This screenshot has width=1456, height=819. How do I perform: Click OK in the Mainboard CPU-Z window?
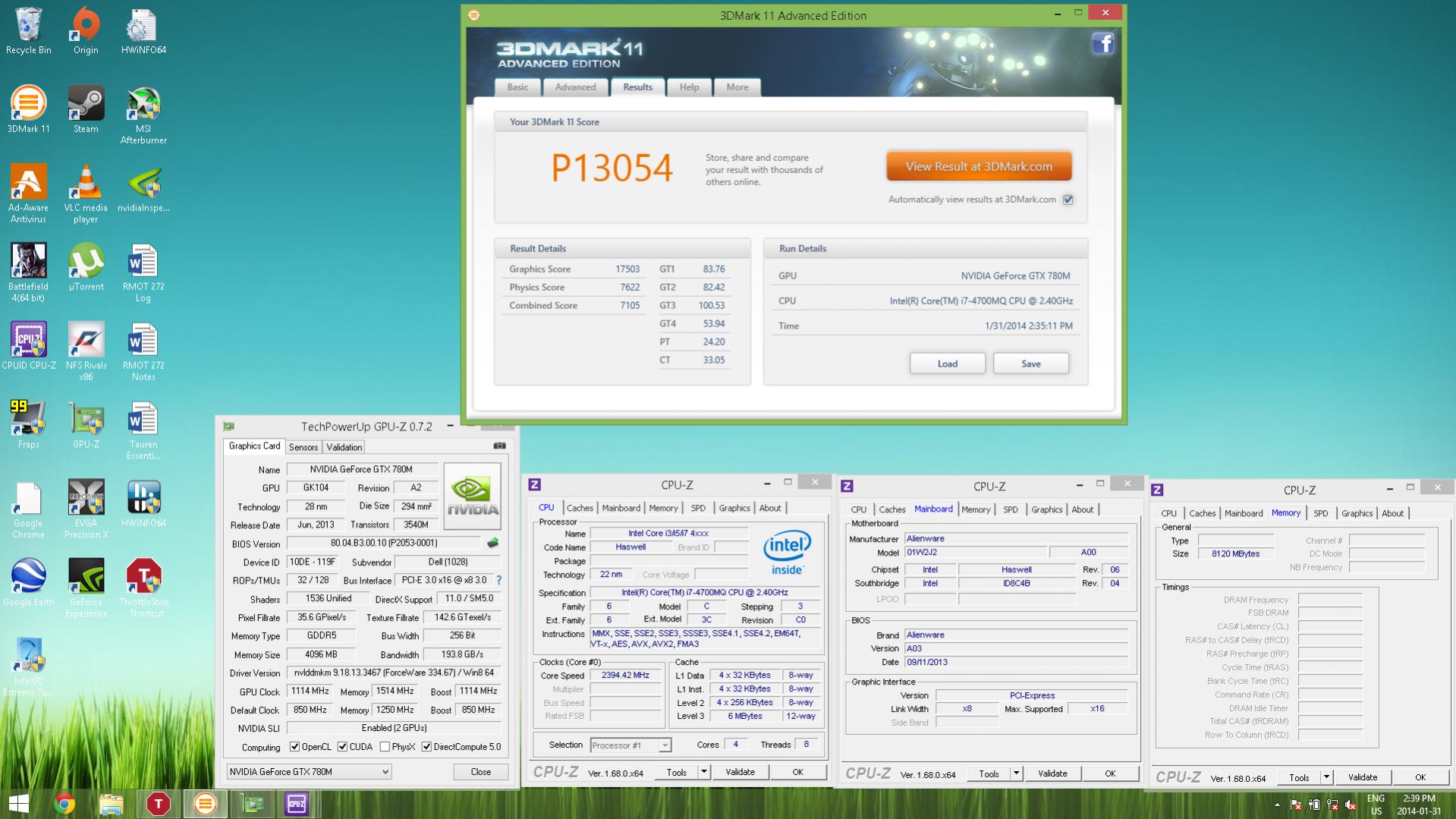[1110, 773]
